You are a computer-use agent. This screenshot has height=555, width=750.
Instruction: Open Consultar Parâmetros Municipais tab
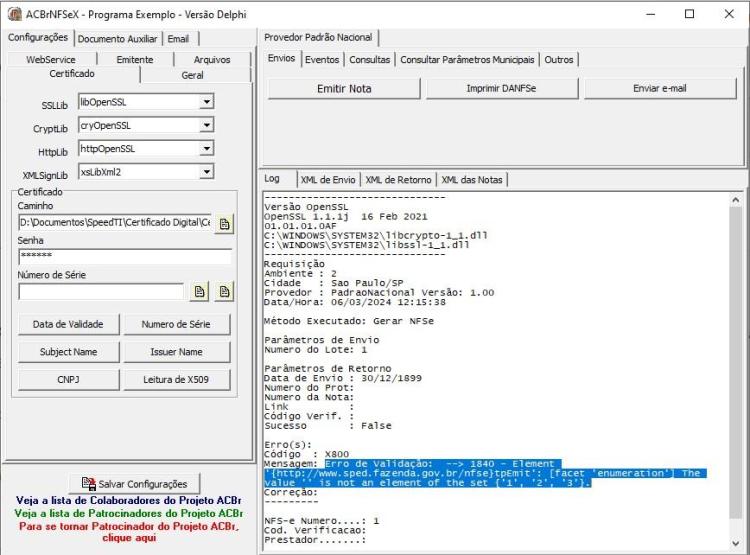pyautogui.click(x=467, y=60)
